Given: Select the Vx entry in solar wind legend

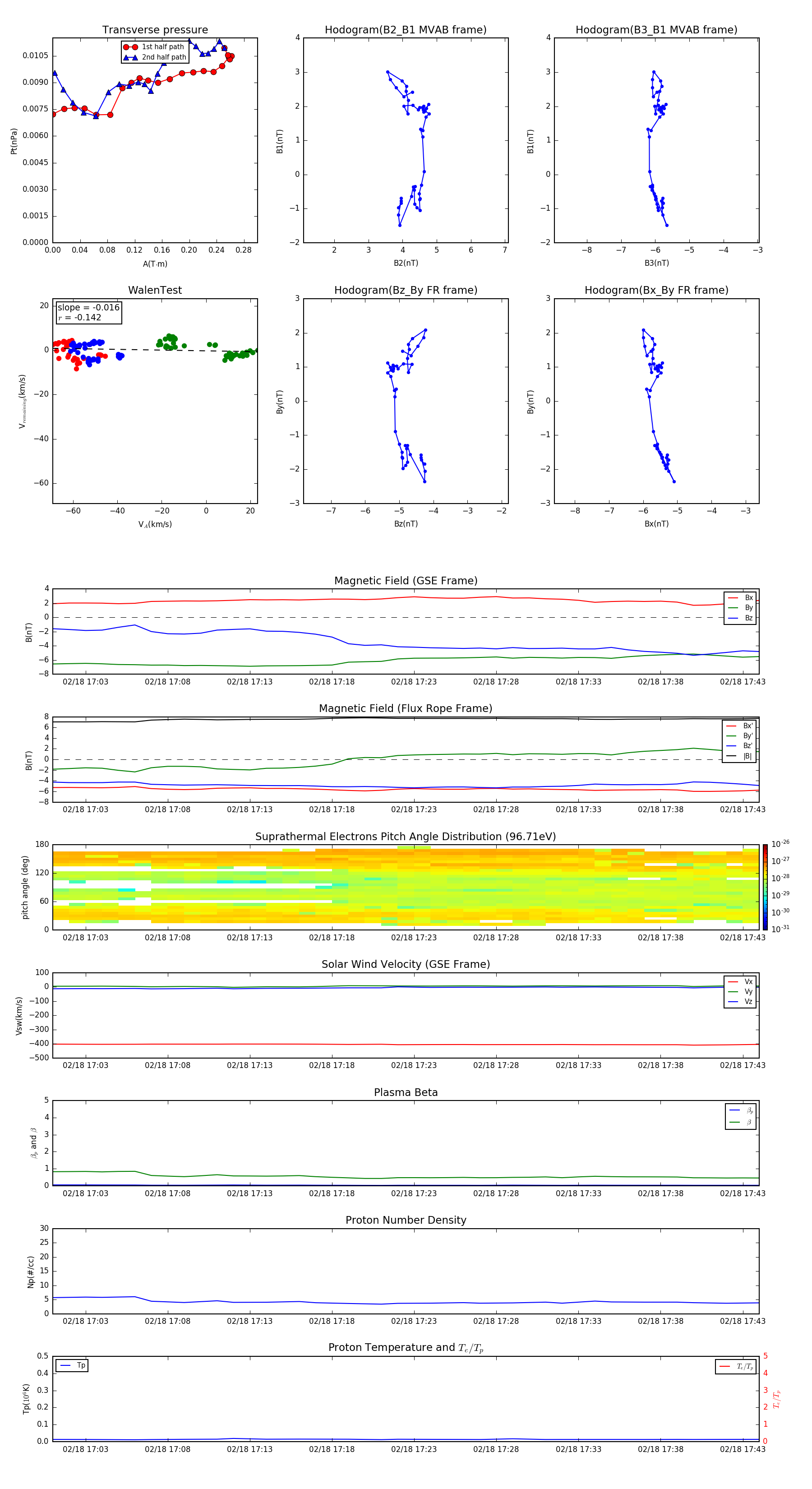Looking at the screenshot, I should coord(740,981).
